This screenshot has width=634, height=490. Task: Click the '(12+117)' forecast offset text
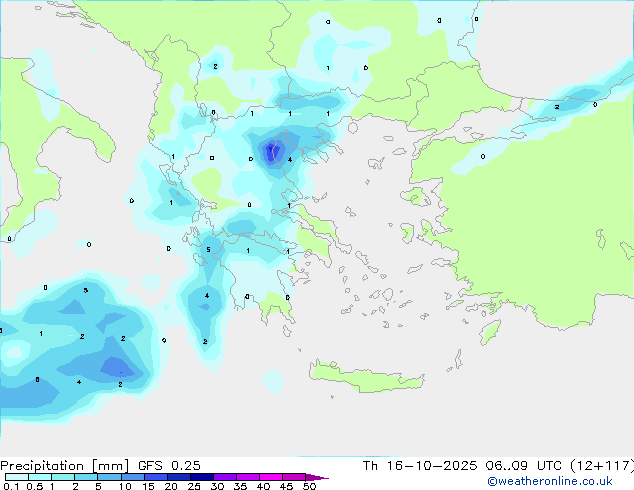(602, 466)
